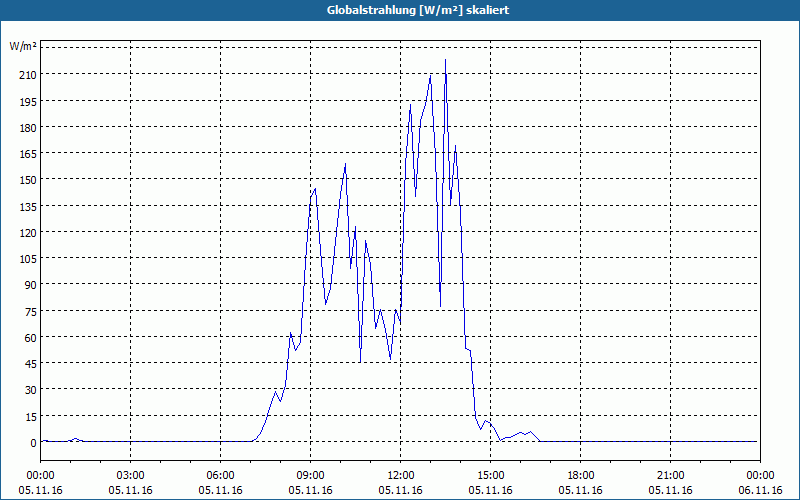Screen dimensions: 800x500
Task: Click the 09:00 time axis label
Action: [x=310, y=476]
